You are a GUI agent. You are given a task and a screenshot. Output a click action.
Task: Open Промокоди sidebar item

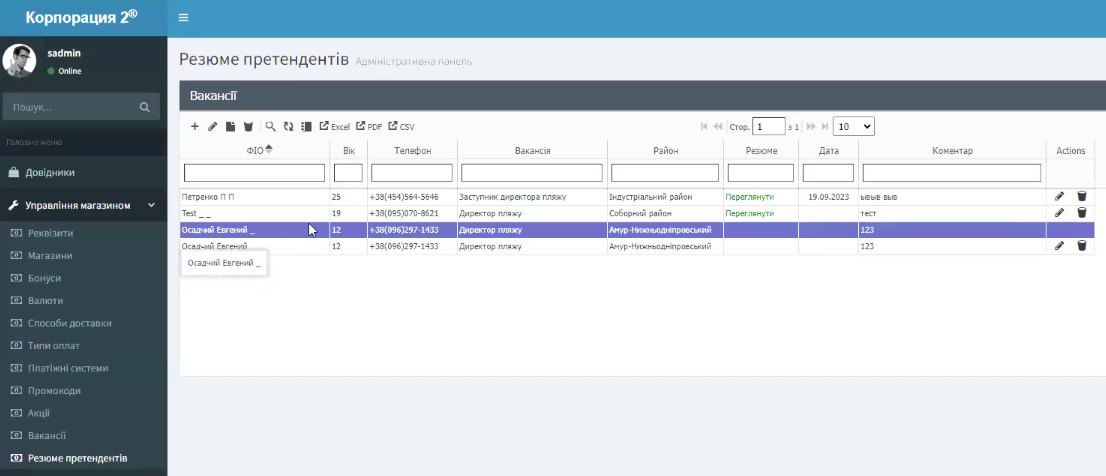[x=54, y=391]
